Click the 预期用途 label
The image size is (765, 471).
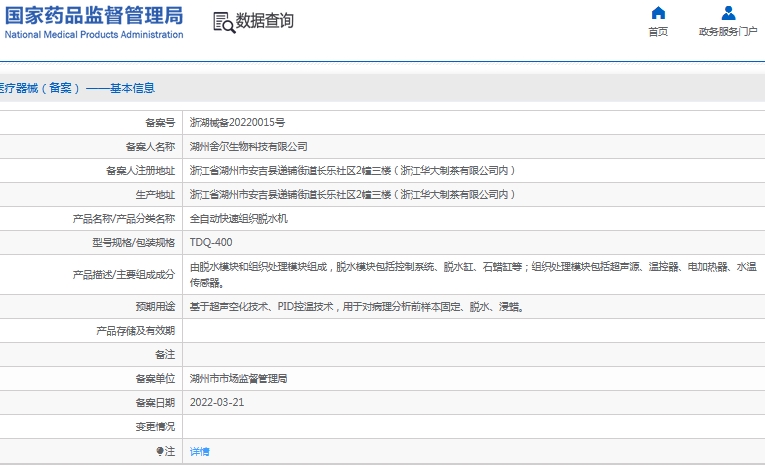155,307
